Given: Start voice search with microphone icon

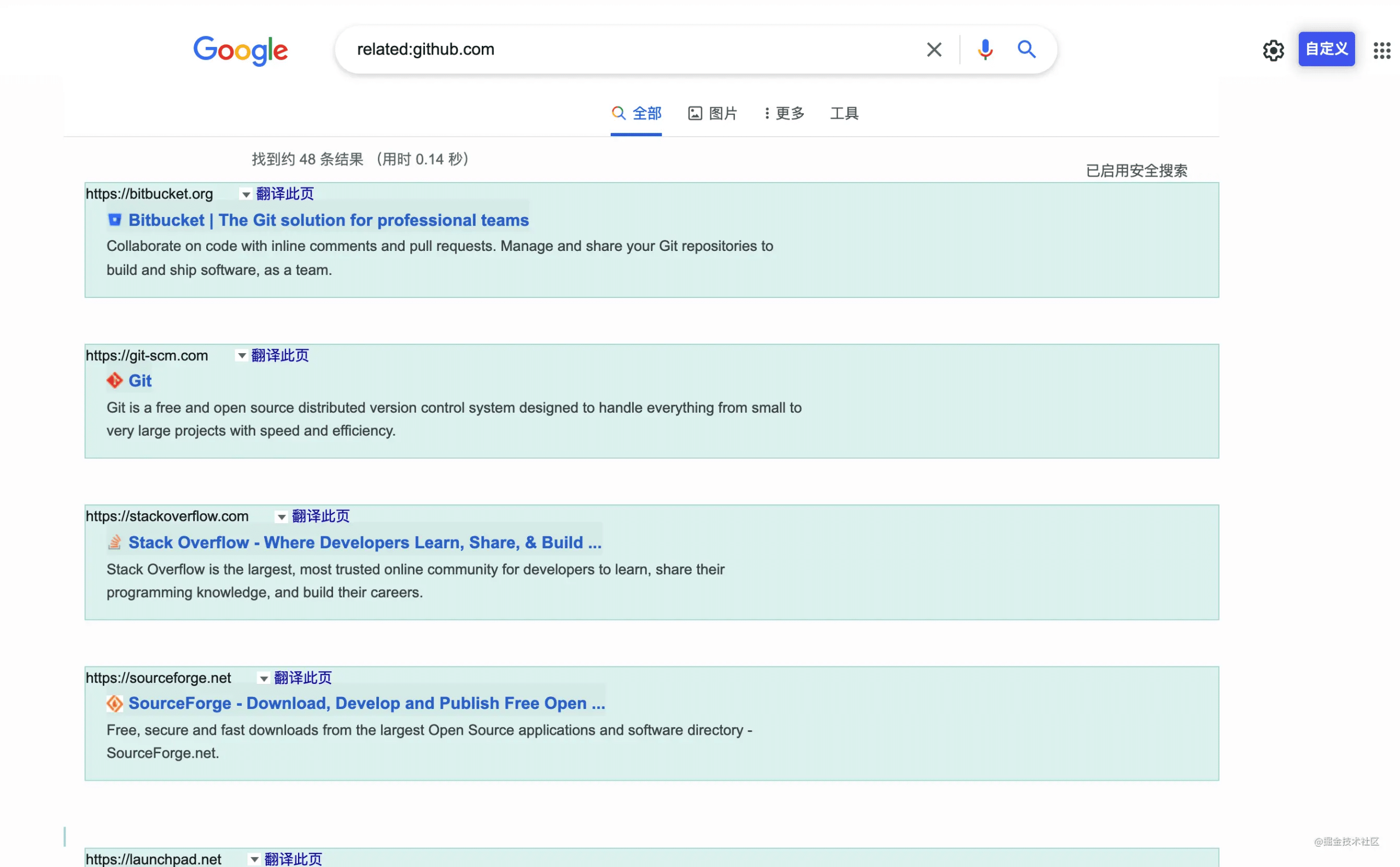Looking at the screenshot, I should 985,50.
